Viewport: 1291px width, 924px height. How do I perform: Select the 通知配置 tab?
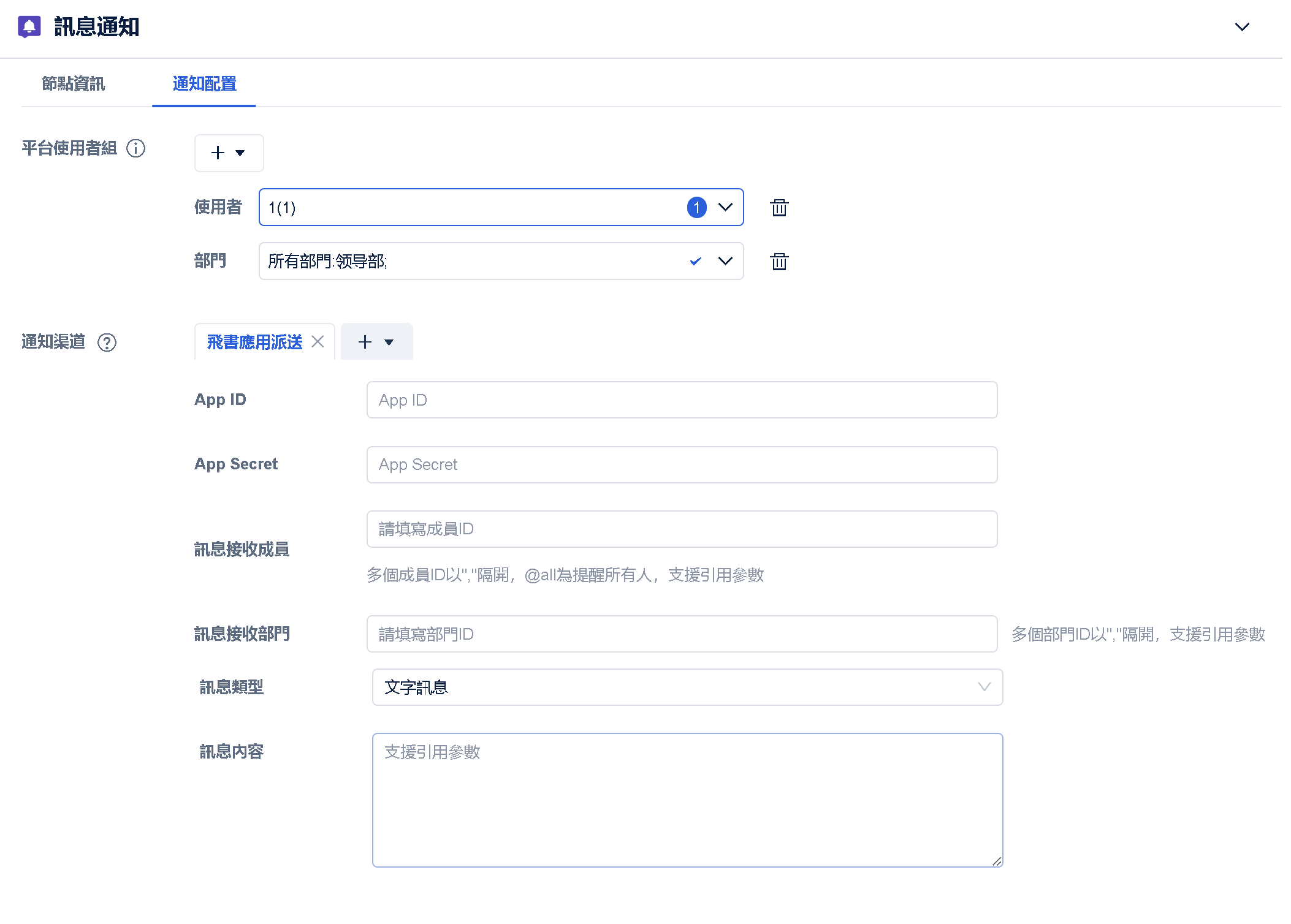tap(204, 84)
